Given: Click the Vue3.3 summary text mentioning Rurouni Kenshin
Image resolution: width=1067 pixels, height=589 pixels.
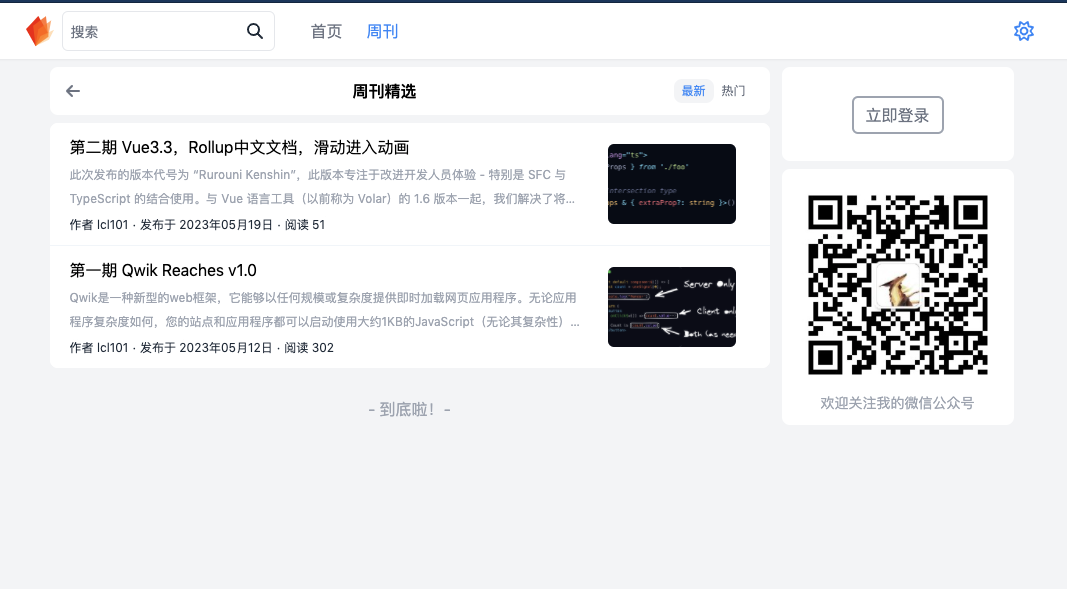Looking at the screenshot, I should coord(323,187).
